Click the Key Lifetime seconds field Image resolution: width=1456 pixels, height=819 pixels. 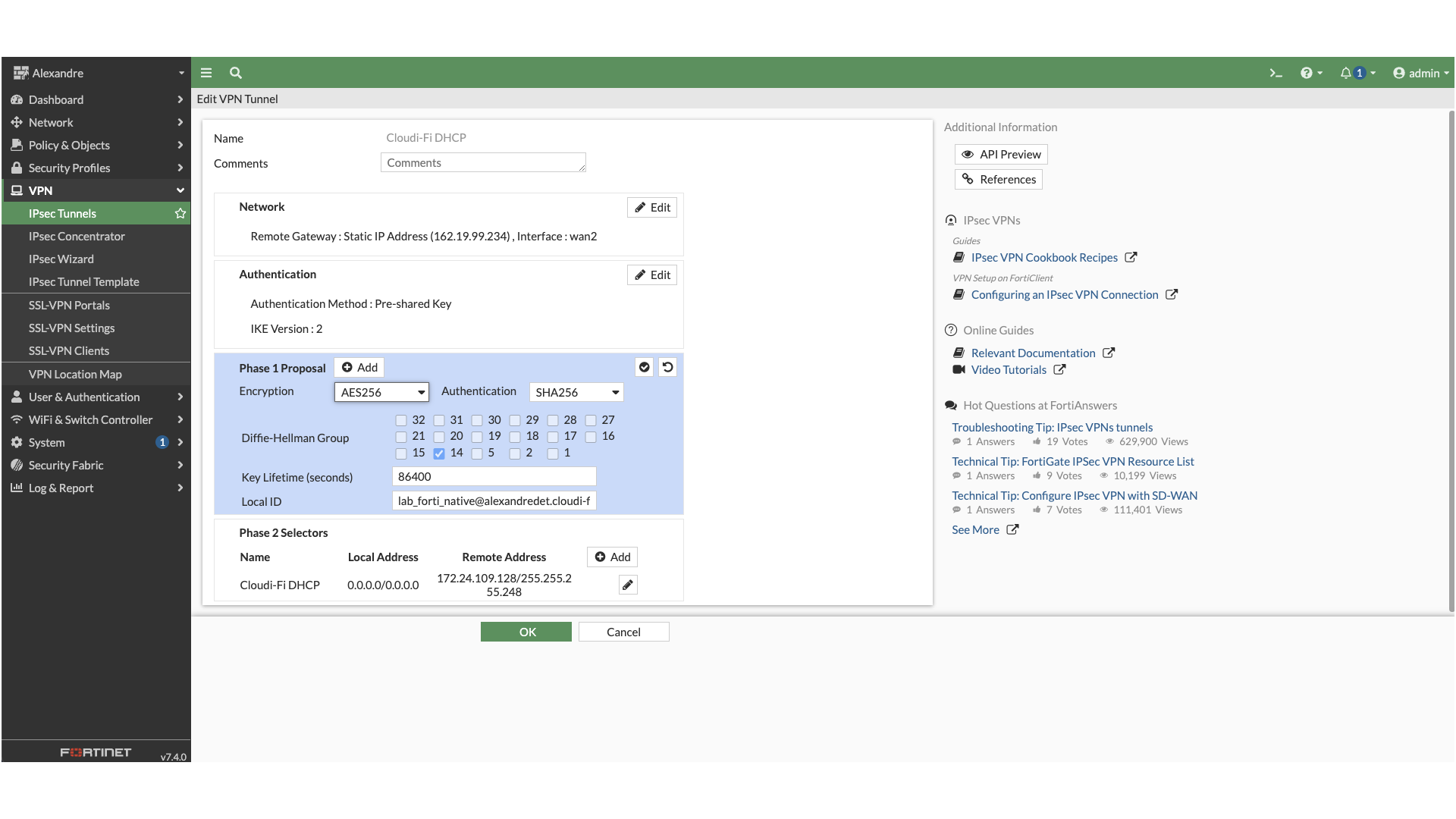pos(494,477)
